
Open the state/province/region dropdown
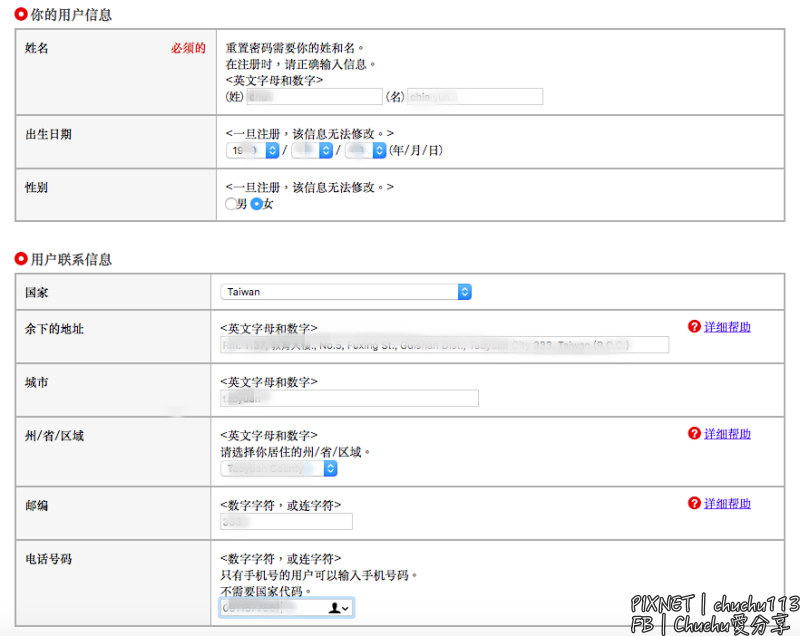pyautogui.click(x=279, y=468)
